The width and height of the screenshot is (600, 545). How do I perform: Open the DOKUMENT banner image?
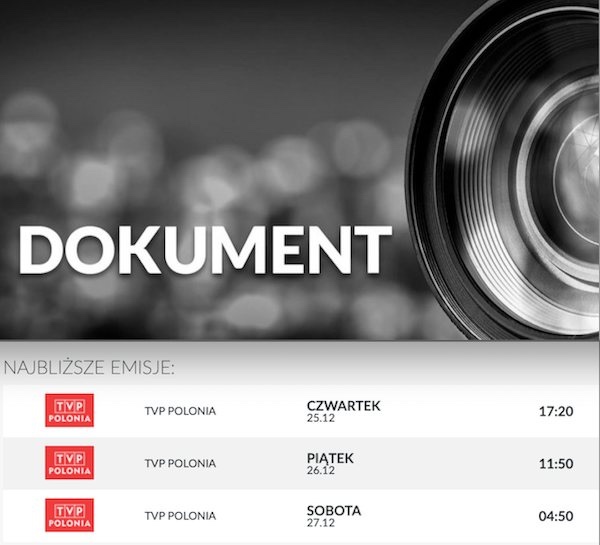300,170
